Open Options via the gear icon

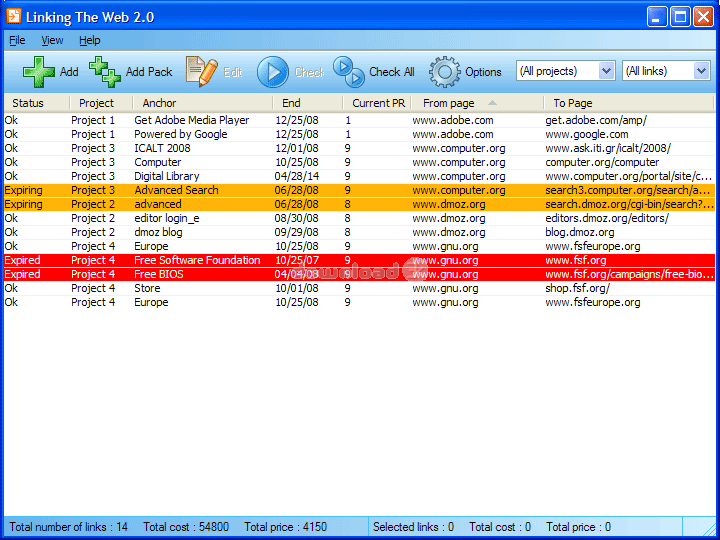click(444, 72)
